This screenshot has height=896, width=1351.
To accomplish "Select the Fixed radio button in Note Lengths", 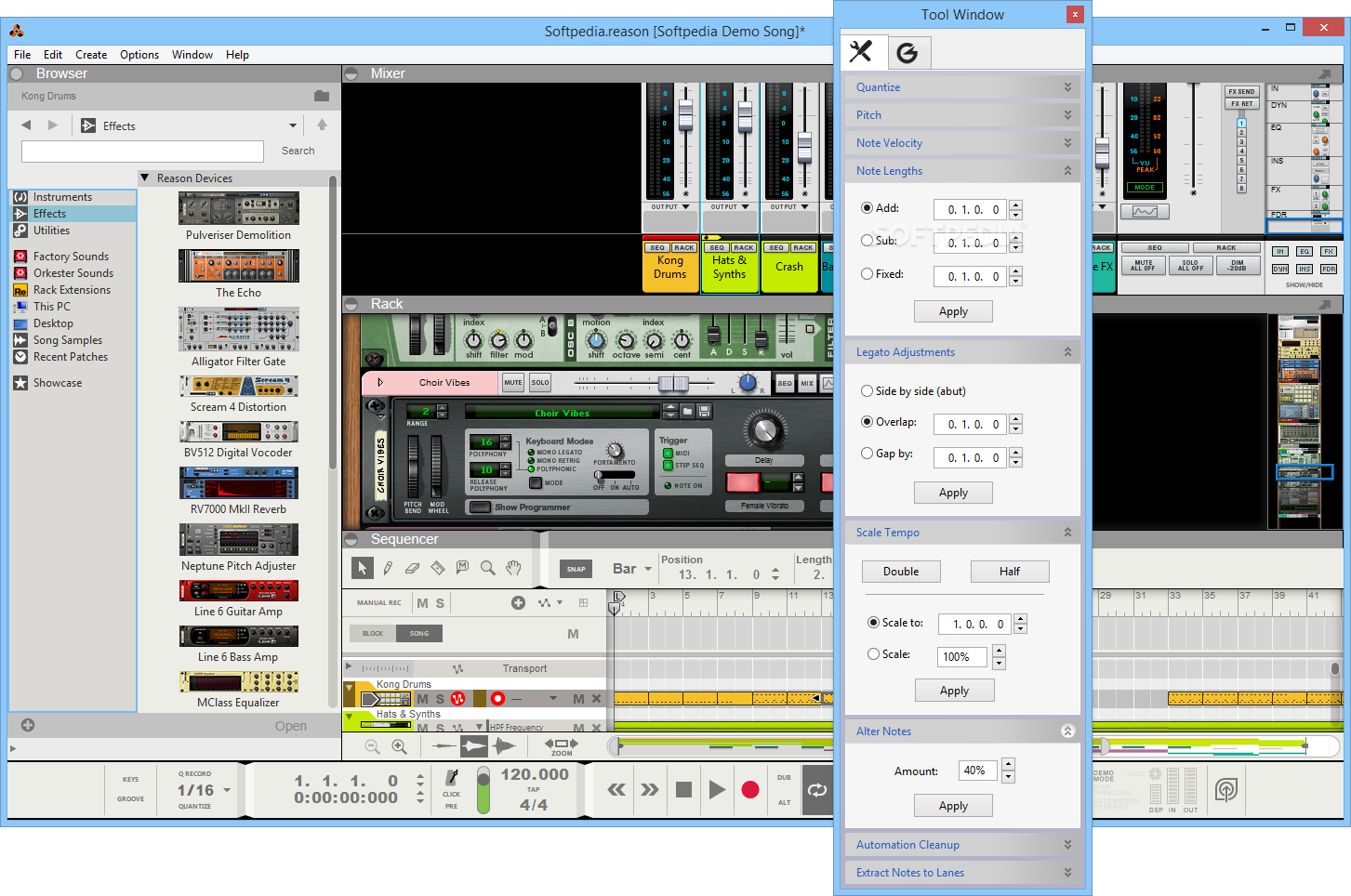I will (867, 274).
